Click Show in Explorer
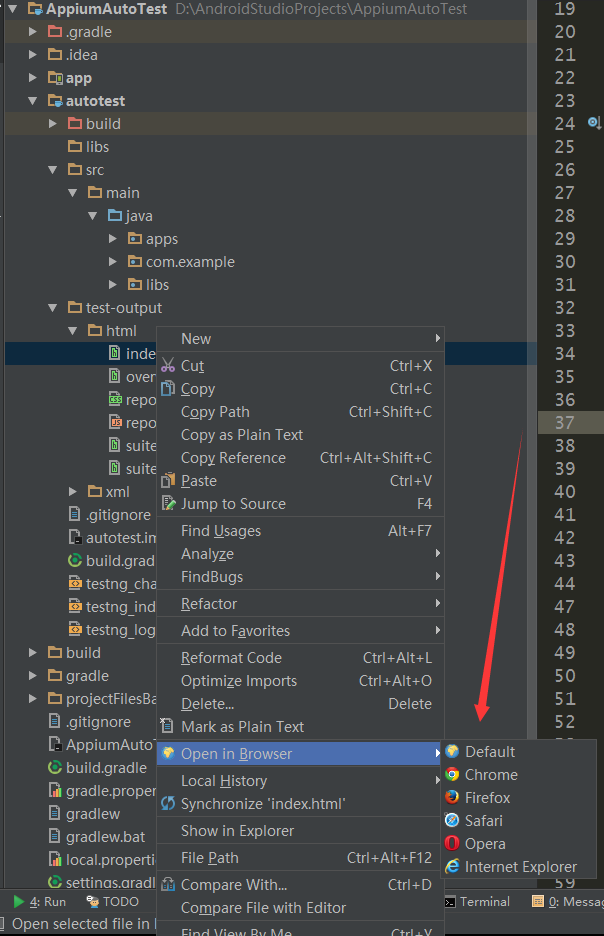This screenshot has height=936, width=604. (x=237, y=831)
